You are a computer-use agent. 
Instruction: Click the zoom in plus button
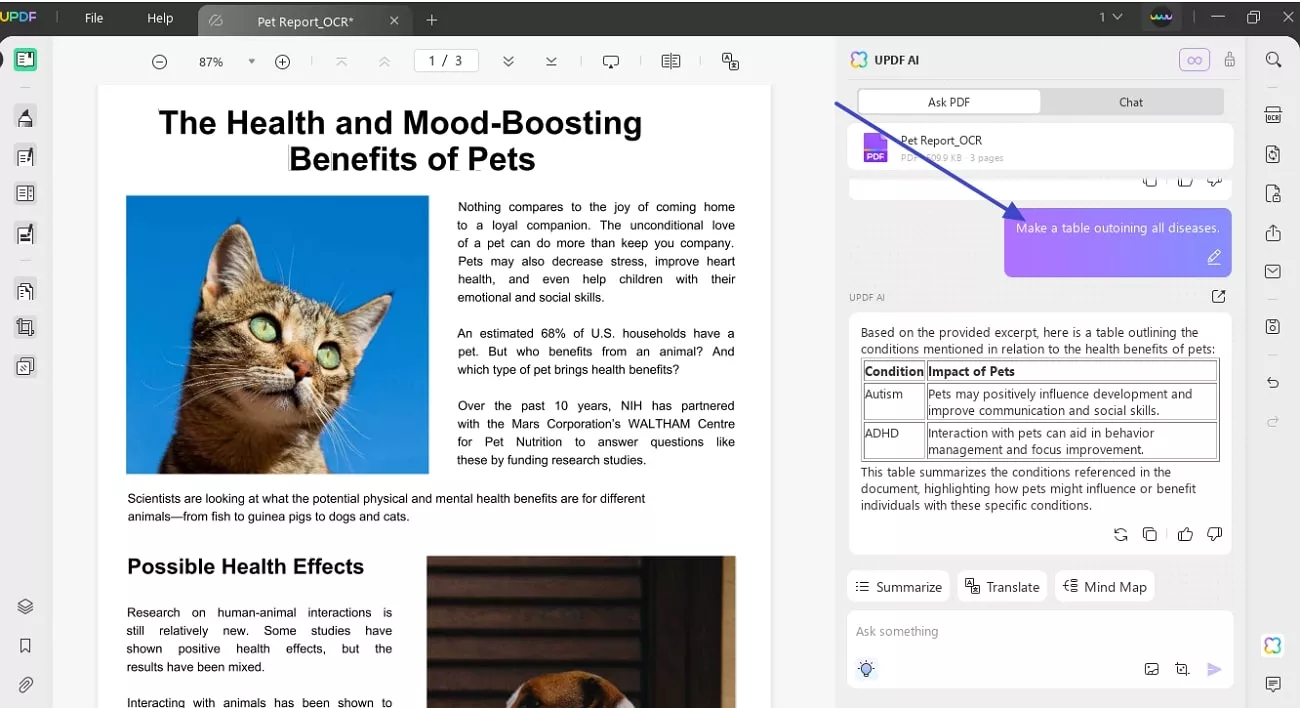[283, 62]
